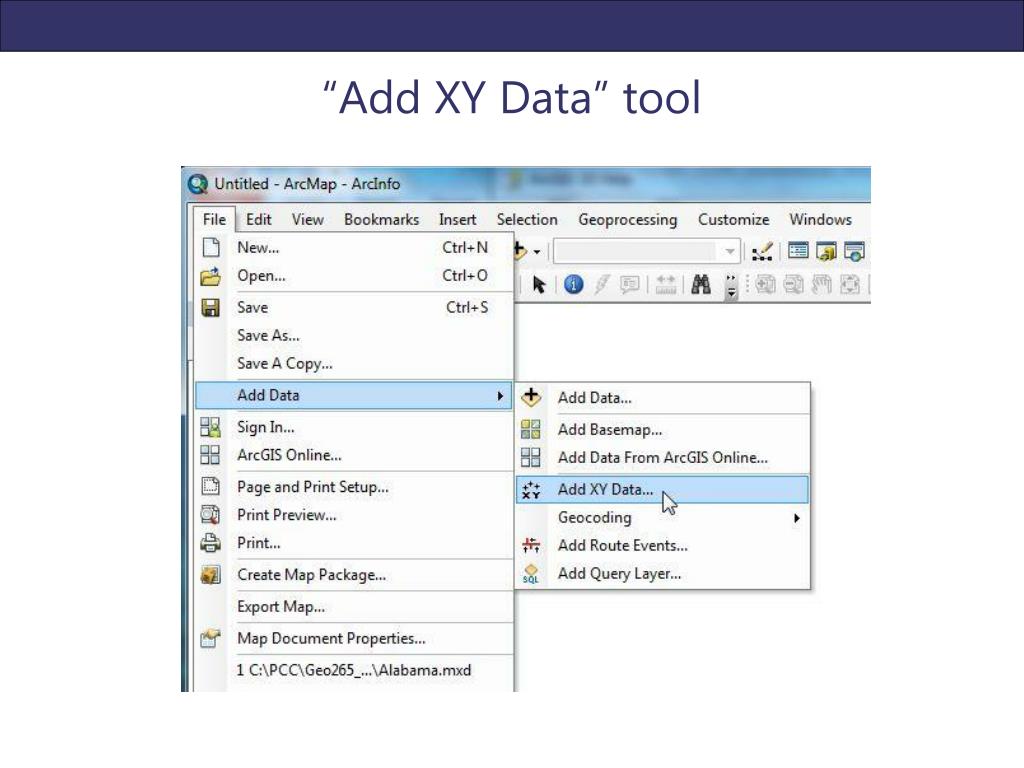Expand the Add Data submenu arrow
The width and height of the screenshot is (1024, 768).
tap(500, 396)
